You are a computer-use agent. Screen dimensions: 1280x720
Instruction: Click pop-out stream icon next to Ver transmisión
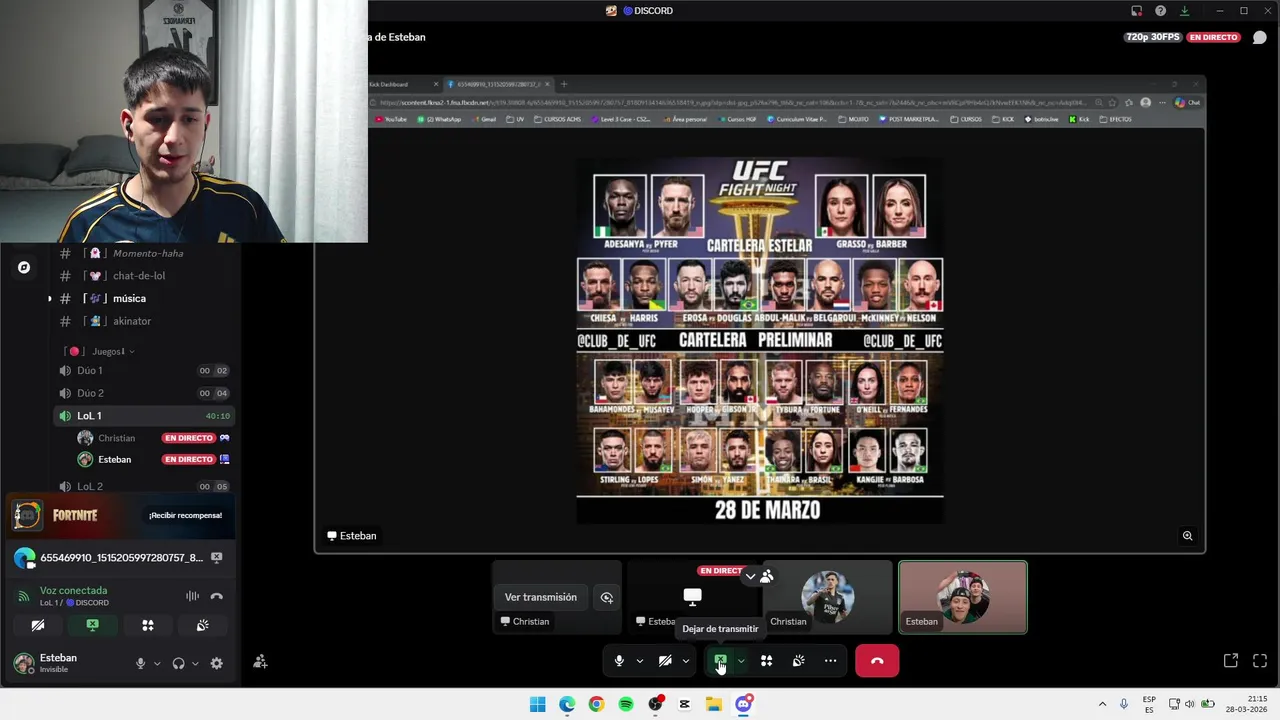(607, 597)
